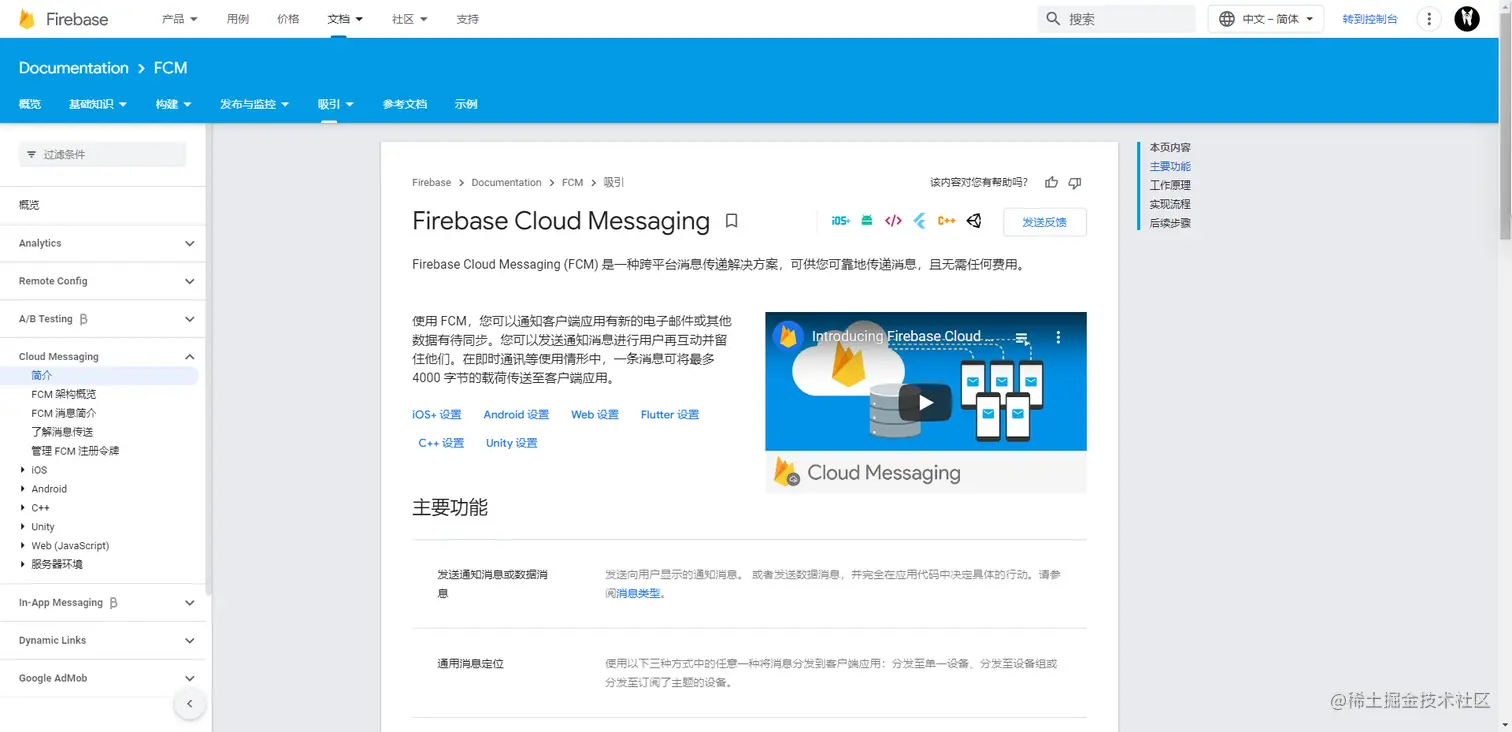1512x732 pixels.
Task: Open the Unity 设置 link
Action: coord(512,443)
